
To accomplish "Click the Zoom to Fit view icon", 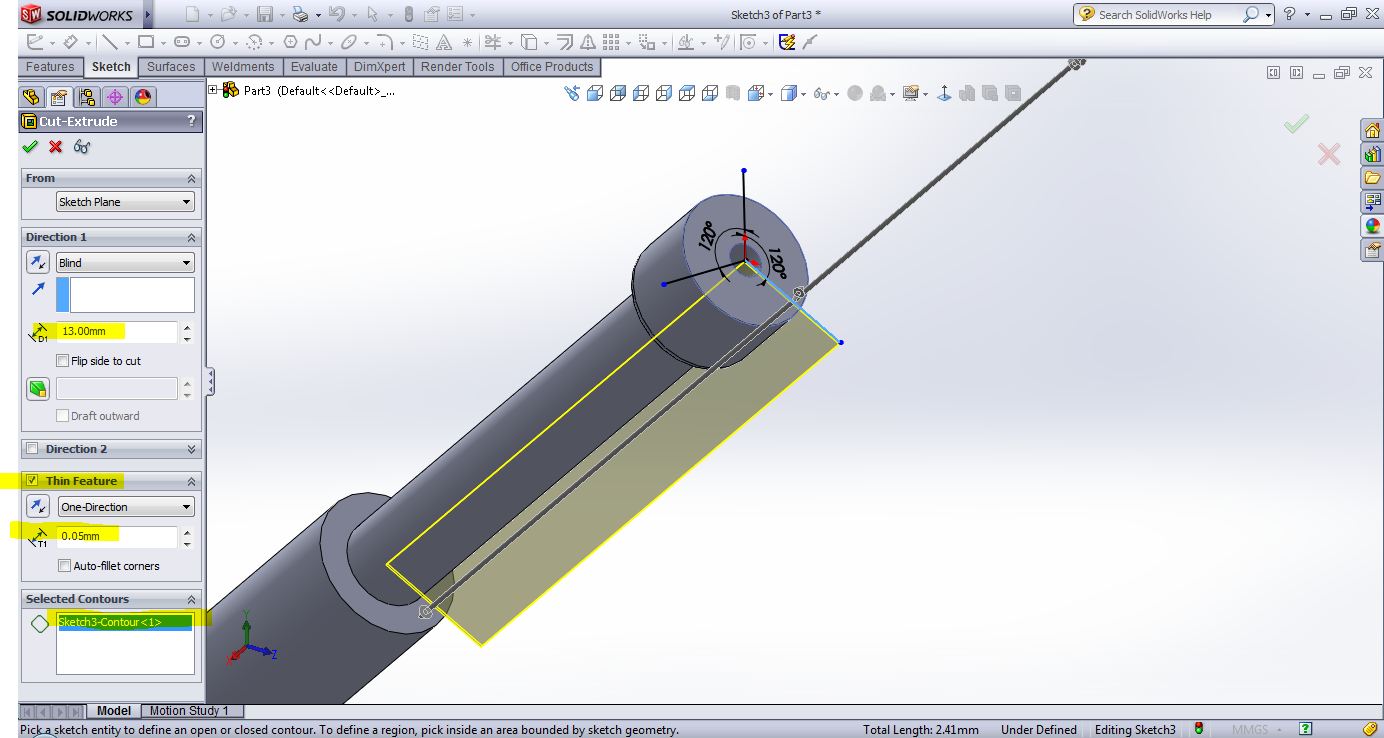I will (x=572, y=93).
